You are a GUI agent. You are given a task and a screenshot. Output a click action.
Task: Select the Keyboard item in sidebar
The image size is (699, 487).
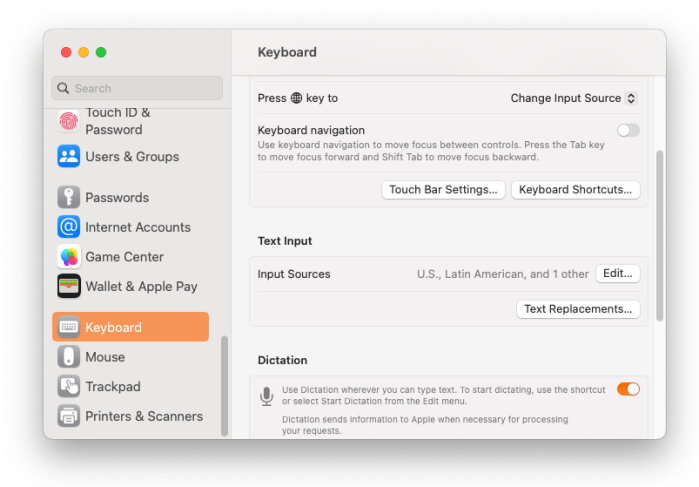(130, 327)
